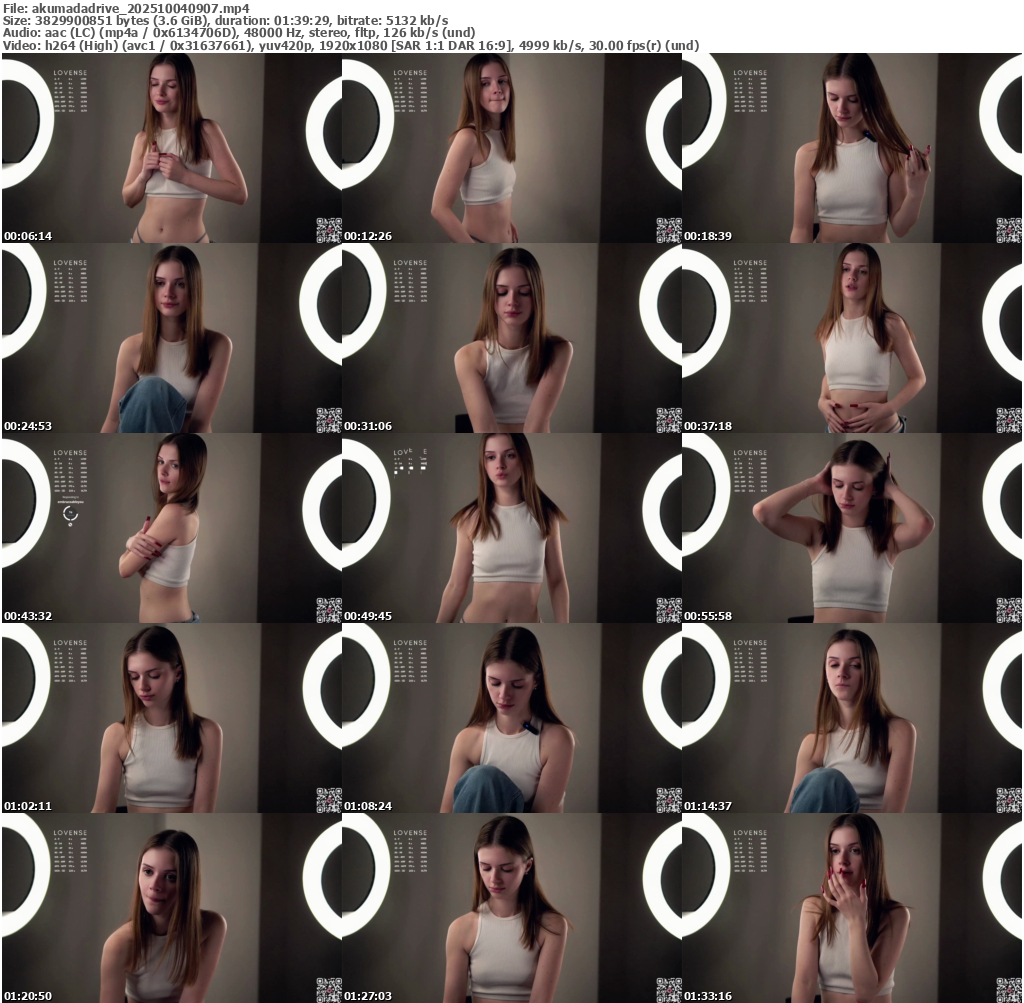Screen dimensions: 1024x1003
Task: Open the thumbnail at 00:49:45
Action: [511, 528]
